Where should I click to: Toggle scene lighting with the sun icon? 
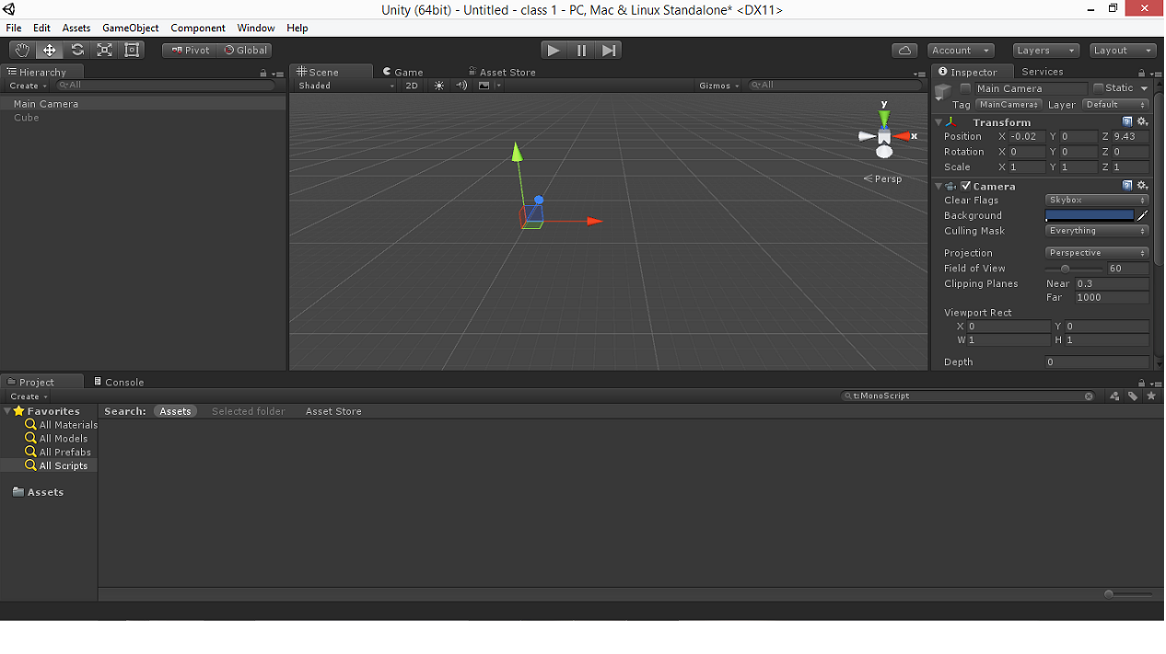[x=437, y=85]
